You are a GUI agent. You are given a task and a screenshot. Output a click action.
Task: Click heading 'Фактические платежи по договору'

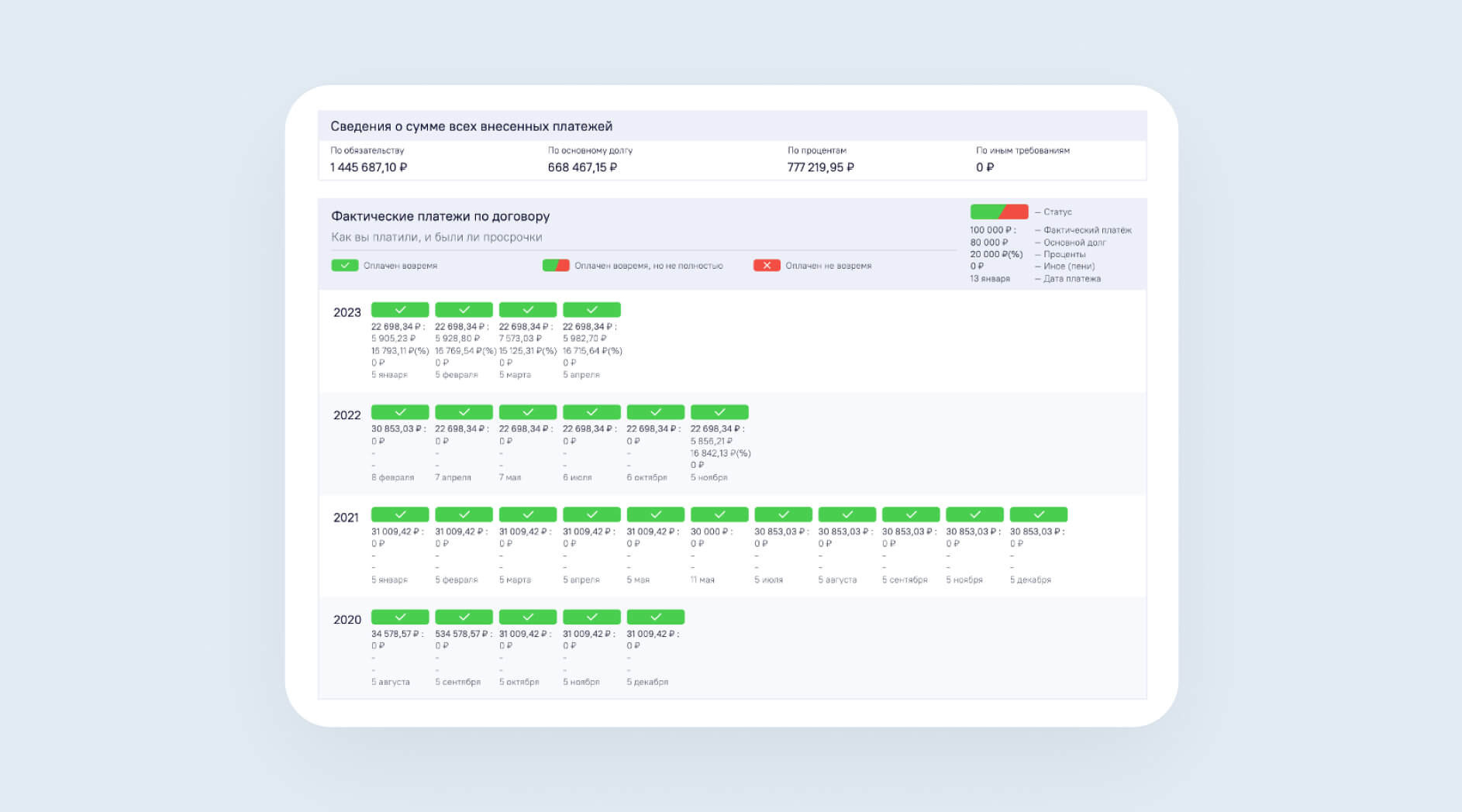440,216
